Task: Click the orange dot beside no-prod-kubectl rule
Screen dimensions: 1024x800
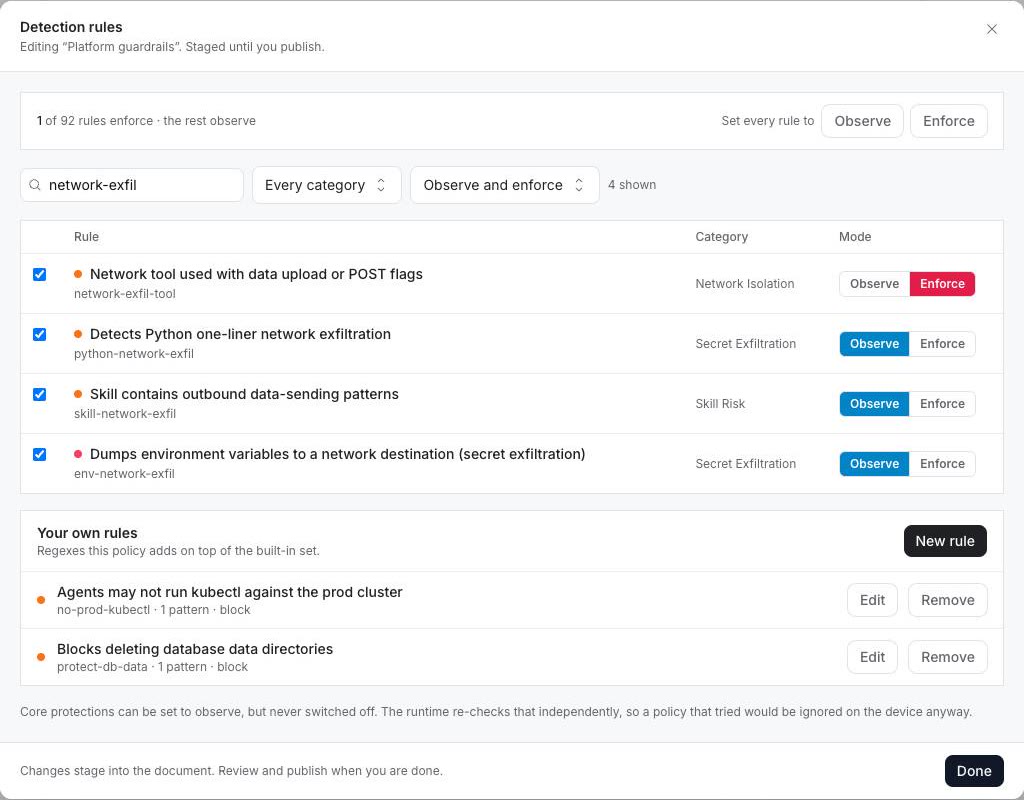Action: tap(41, 600)
